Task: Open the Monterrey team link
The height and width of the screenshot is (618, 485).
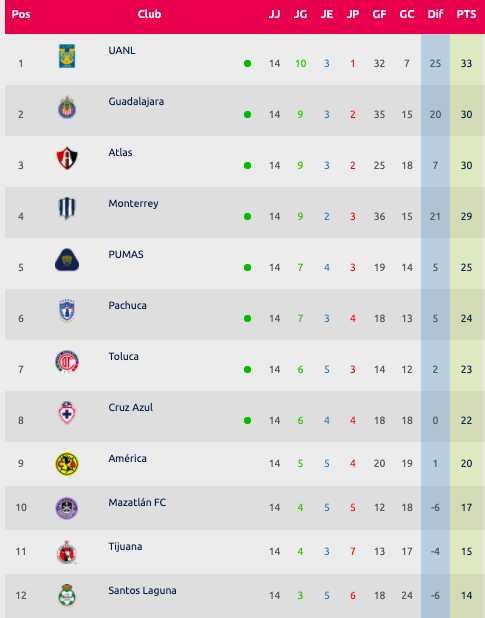Action: pyautogui.click(x=133, y=203)
